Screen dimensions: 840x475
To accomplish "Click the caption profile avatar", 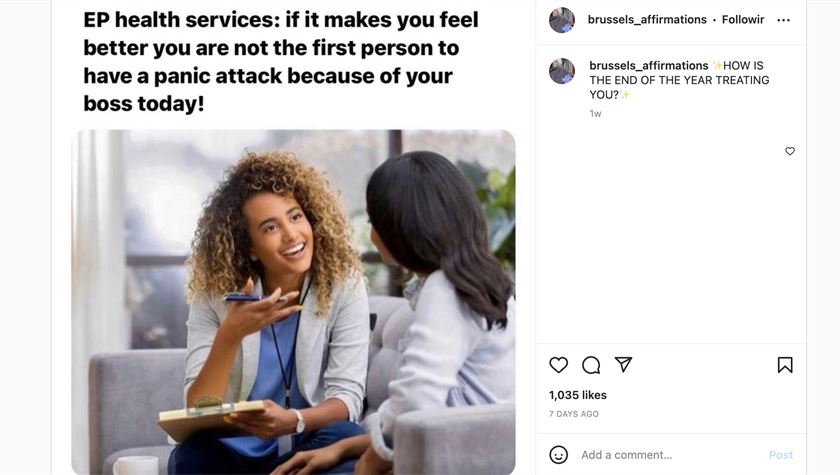I will point(561,71).
